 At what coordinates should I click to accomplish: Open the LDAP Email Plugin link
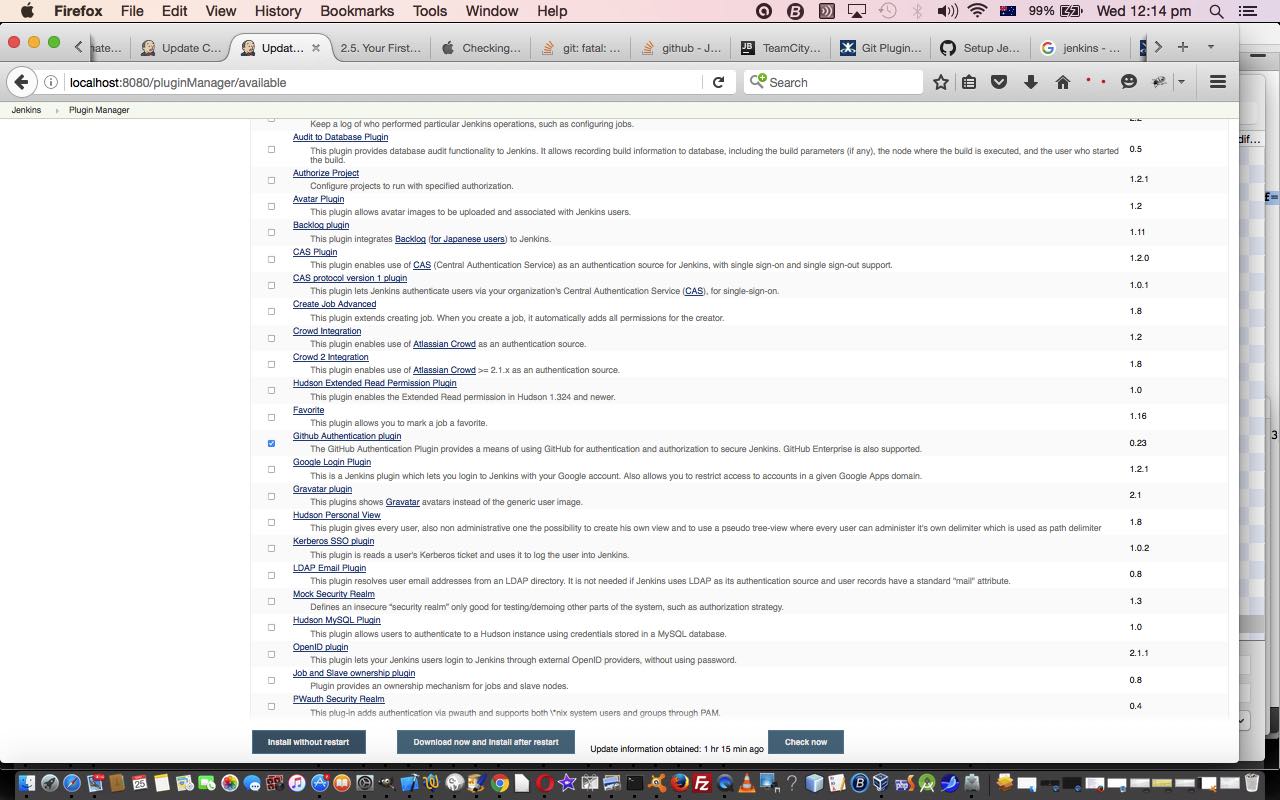329,568
